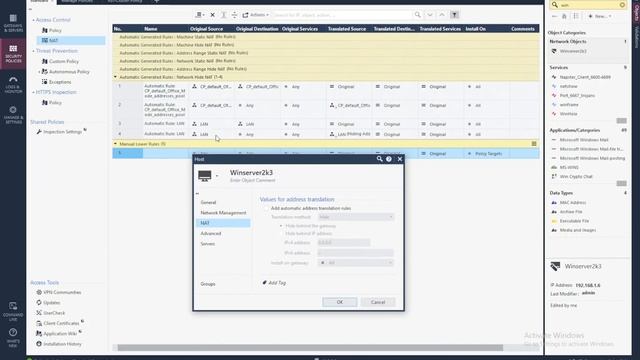Open Network Management page in Host dialog
Image resolution: width=640 pixels, height=360 pixels.
pyautogui.click(x=223, y=213)
